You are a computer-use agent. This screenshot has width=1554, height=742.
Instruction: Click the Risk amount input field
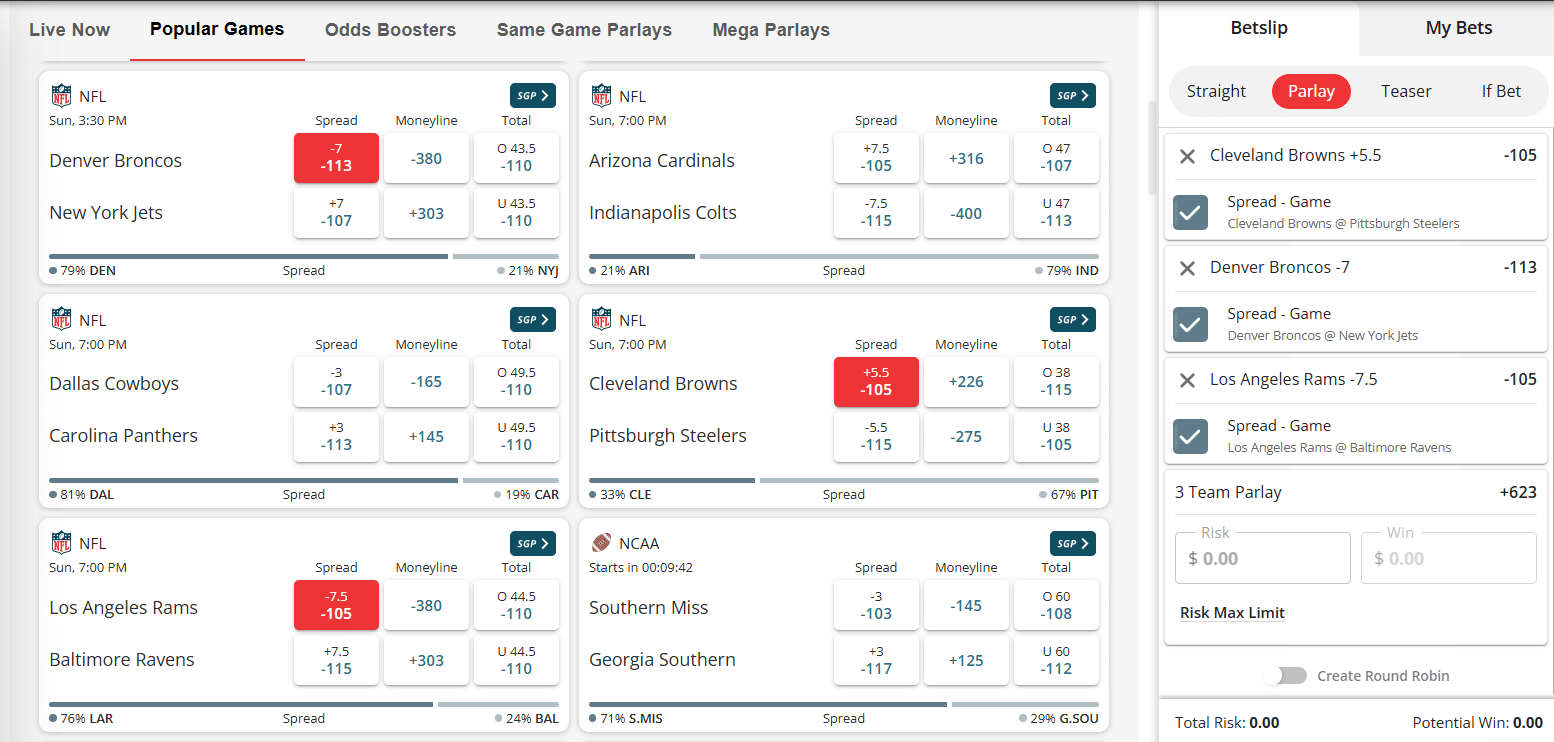1262,557
